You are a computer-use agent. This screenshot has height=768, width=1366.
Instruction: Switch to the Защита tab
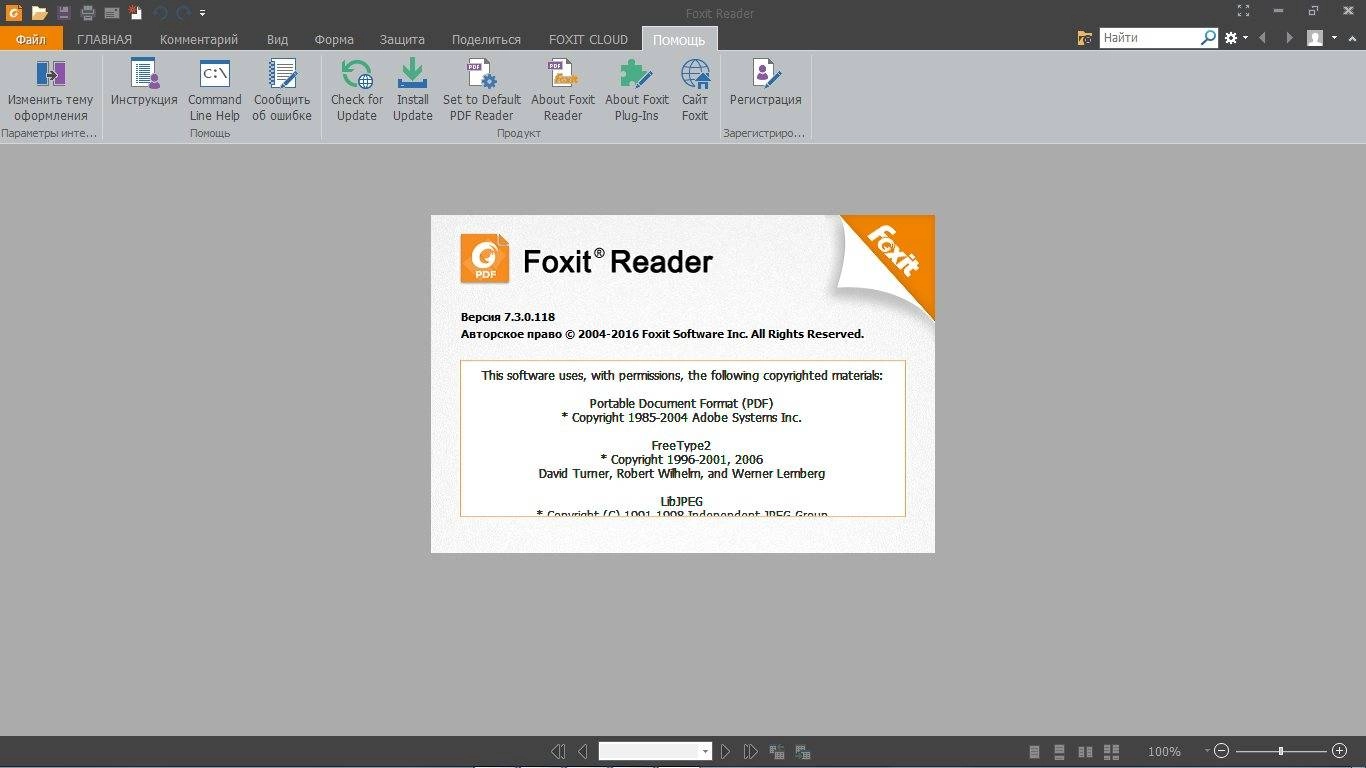click(402, 39)
